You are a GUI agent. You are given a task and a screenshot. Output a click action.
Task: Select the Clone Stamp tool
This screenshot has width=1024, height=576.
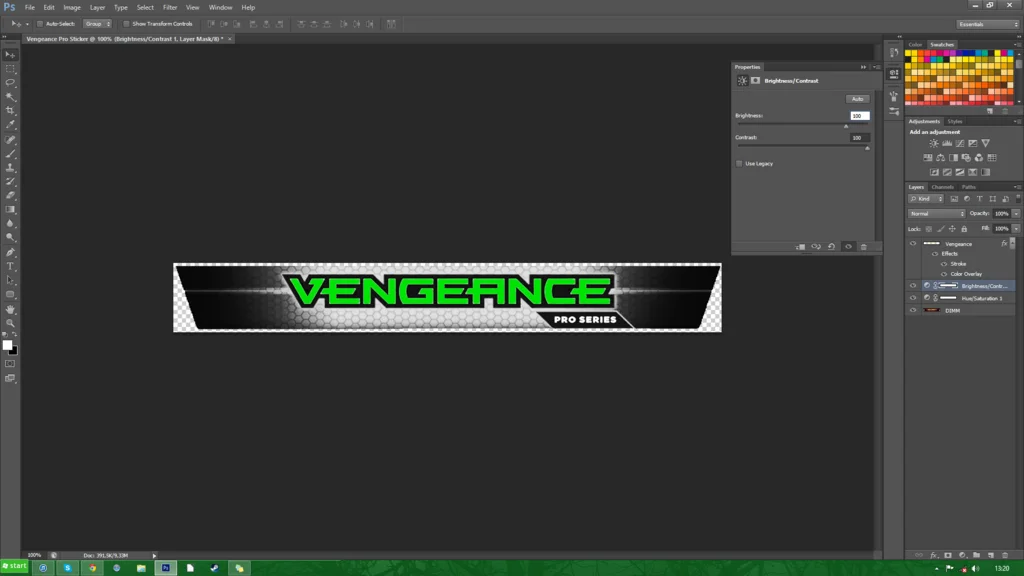coord(10,168)
